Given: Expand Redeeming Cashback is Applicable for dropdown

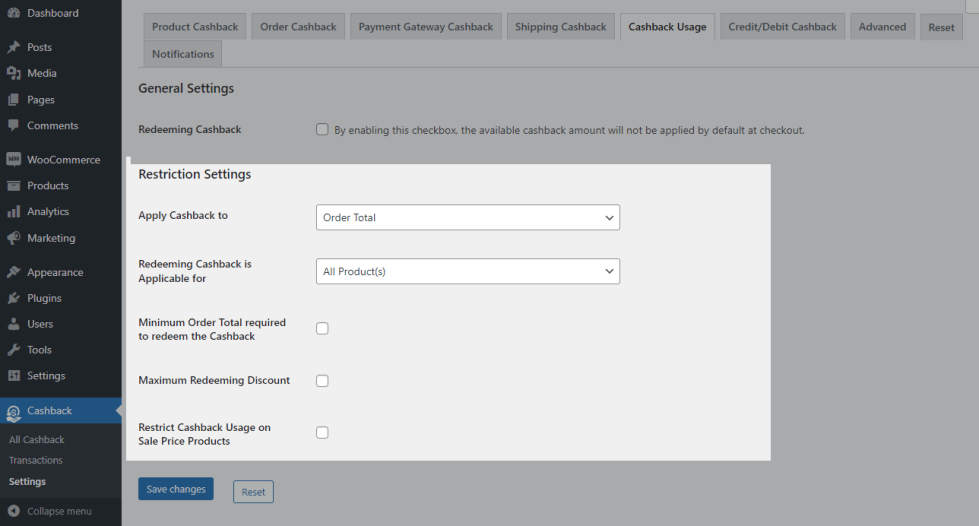Looking at the screenshot, I should [x=467, y=271].
